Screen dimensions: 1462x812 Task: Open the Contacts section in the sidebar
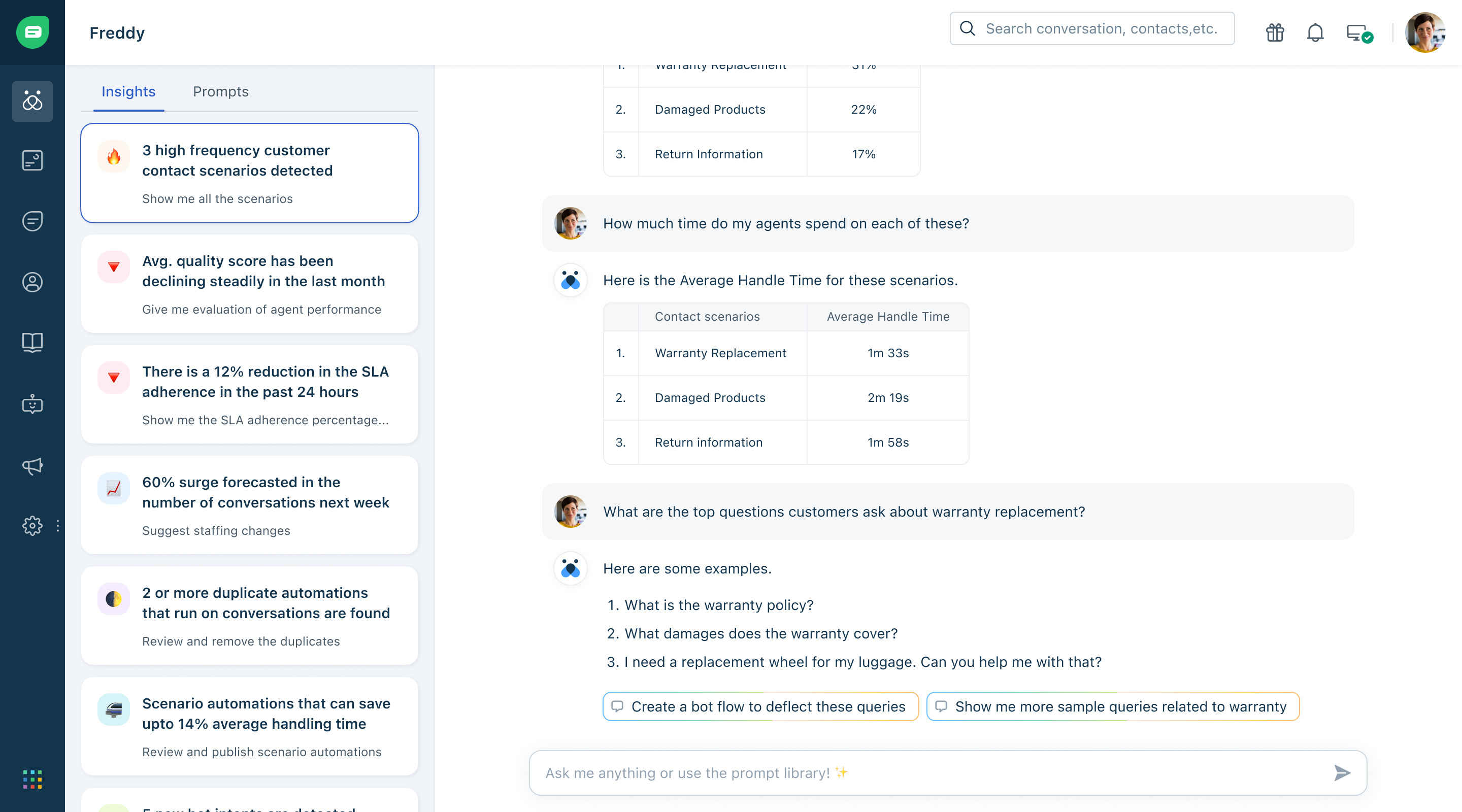click(x=32, y=282)
